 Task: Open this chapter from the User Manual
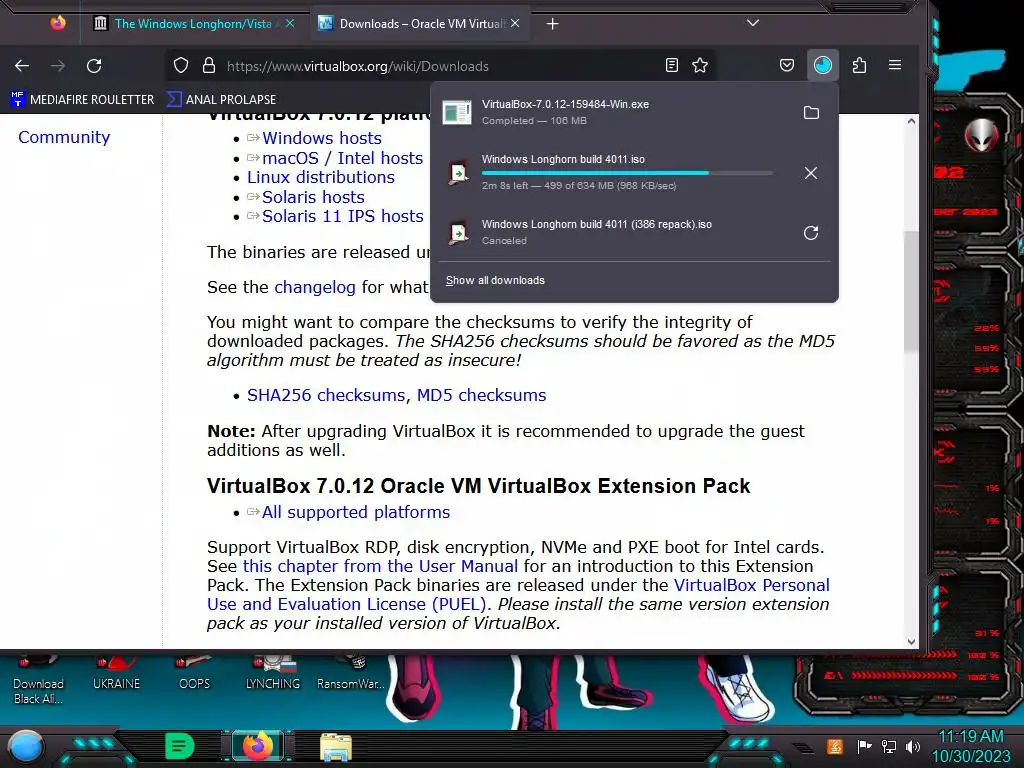click(380, 566)
